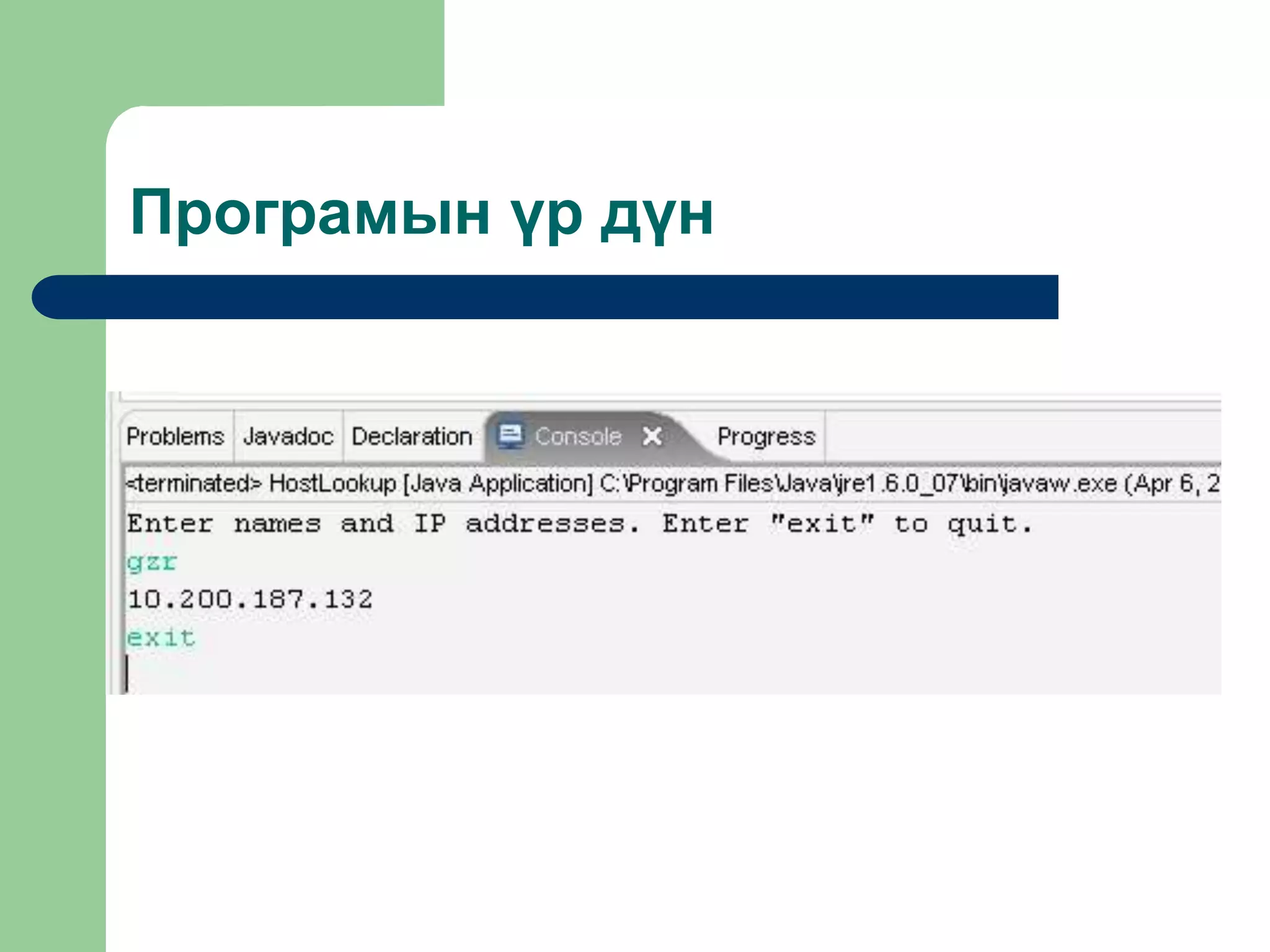1270x952 pixels.
Task: Click the Console monitor icon
Action: pyautogui.click(x=511, y=436)
